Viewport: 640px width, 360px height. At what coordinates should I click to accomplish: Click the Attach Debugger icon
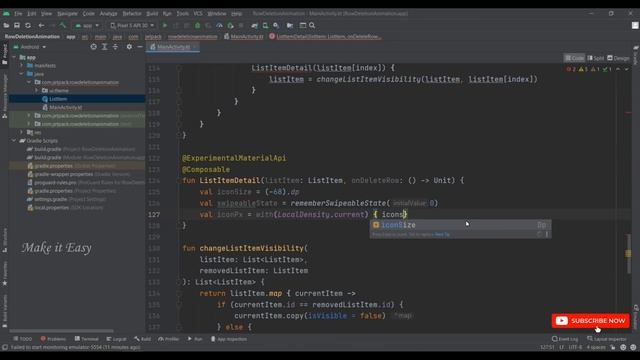click(x=230, y=25)
